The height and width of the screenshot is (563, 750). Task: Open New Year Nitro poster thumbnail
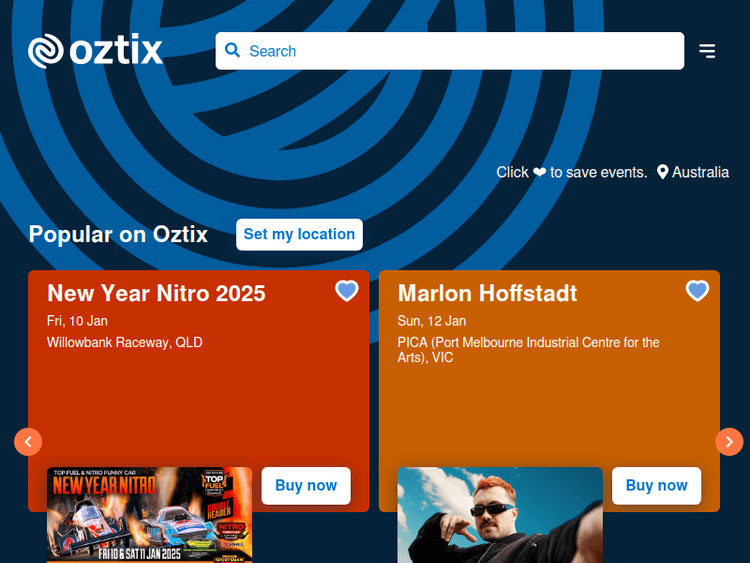[149, 515]
